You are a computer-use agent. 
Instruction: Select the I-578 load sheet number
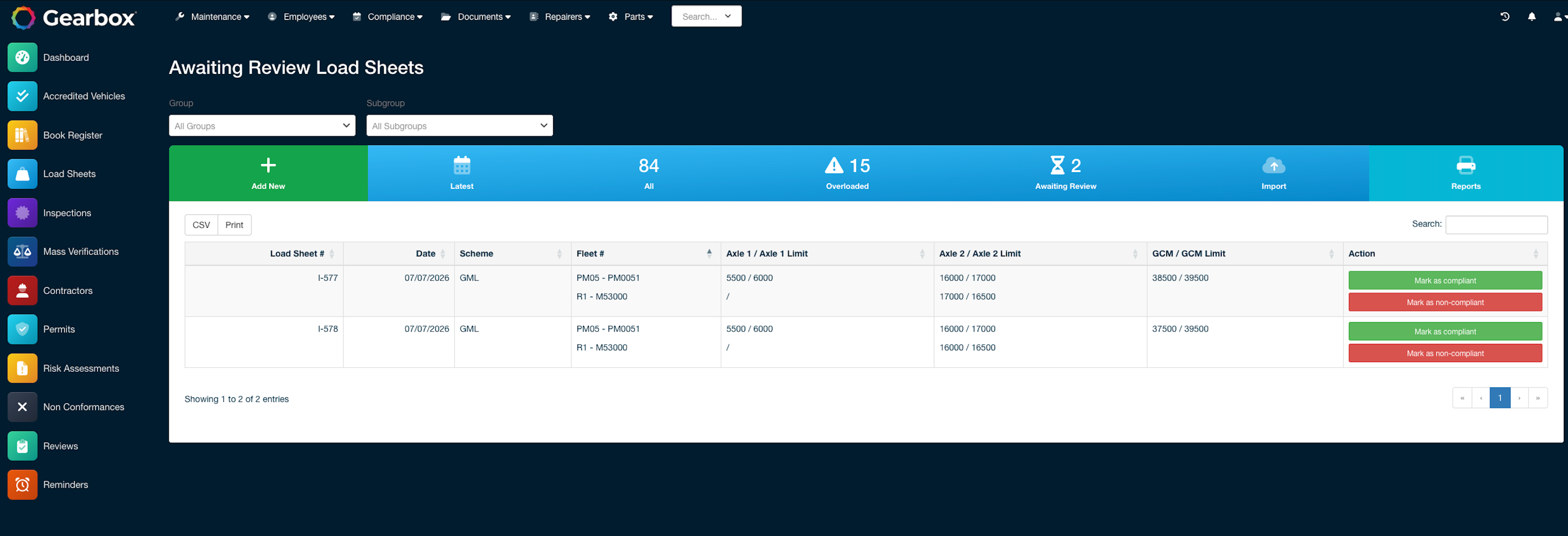click(327, 329)
